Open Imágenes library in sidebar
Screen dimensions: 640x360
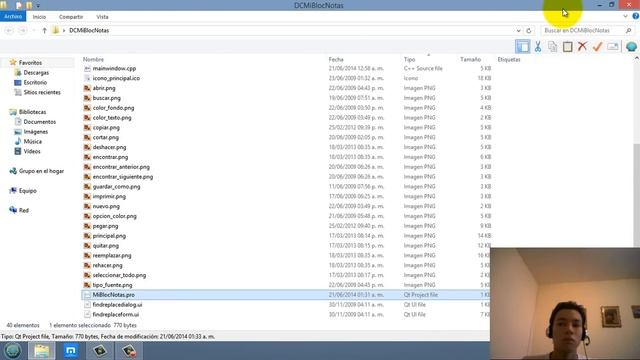click(x=36, y=132)
